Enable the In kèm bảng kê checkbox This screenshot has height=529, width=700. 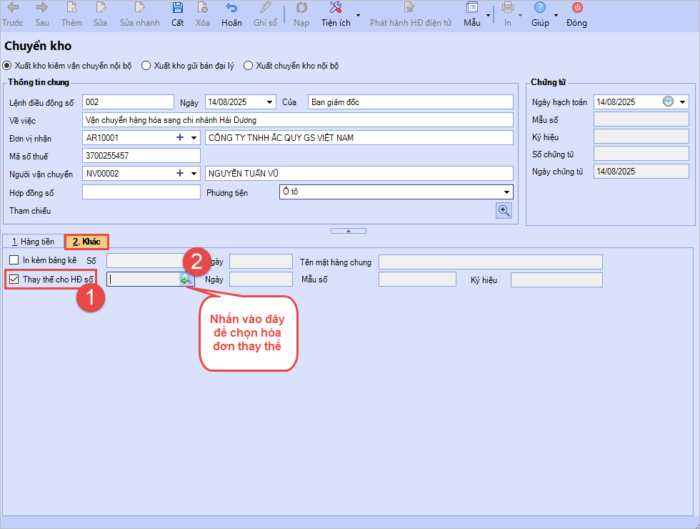click(12, 261)
